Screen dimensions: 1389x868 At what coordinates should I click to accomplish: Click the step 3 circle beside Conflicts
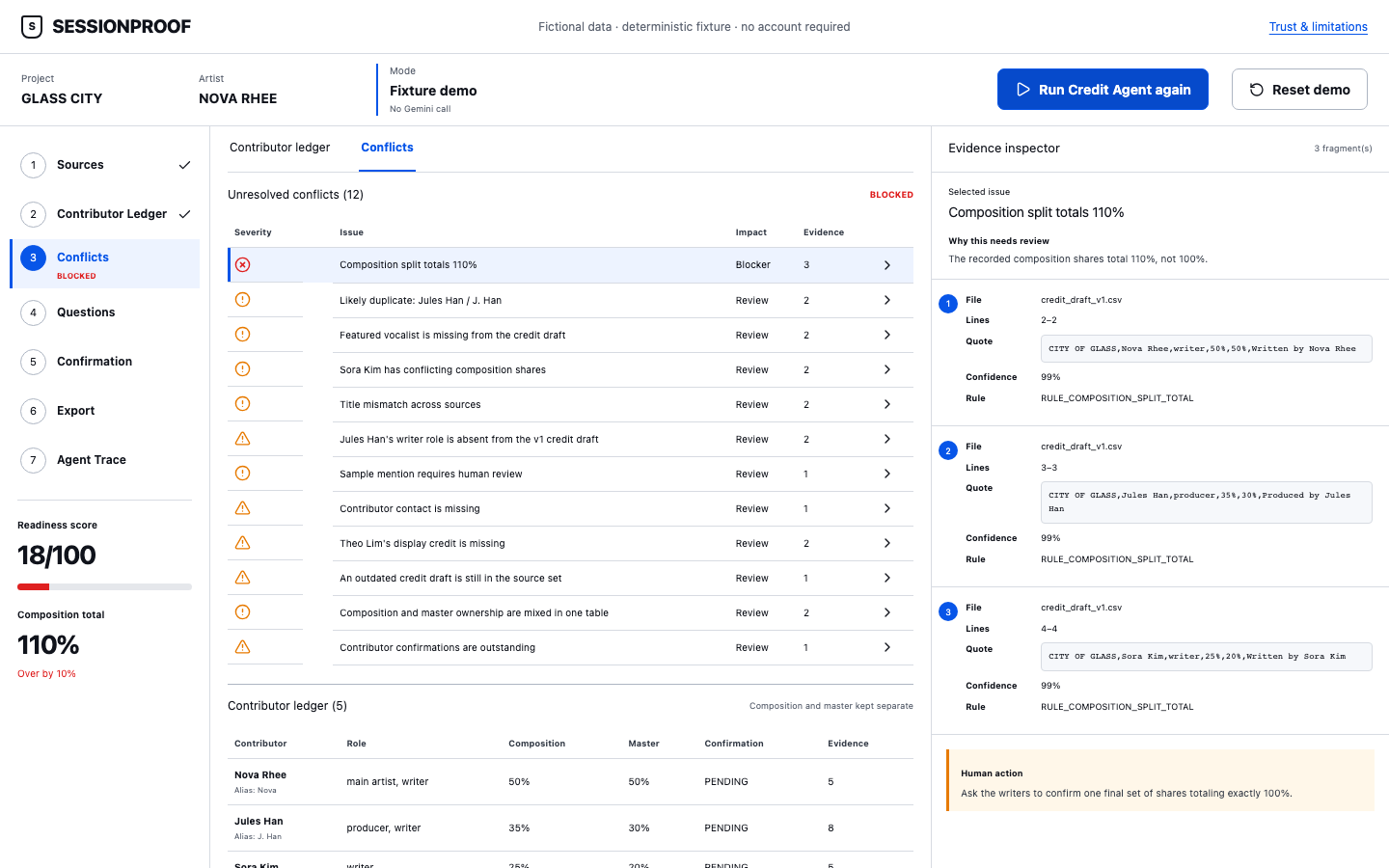[x=33, y=258]
